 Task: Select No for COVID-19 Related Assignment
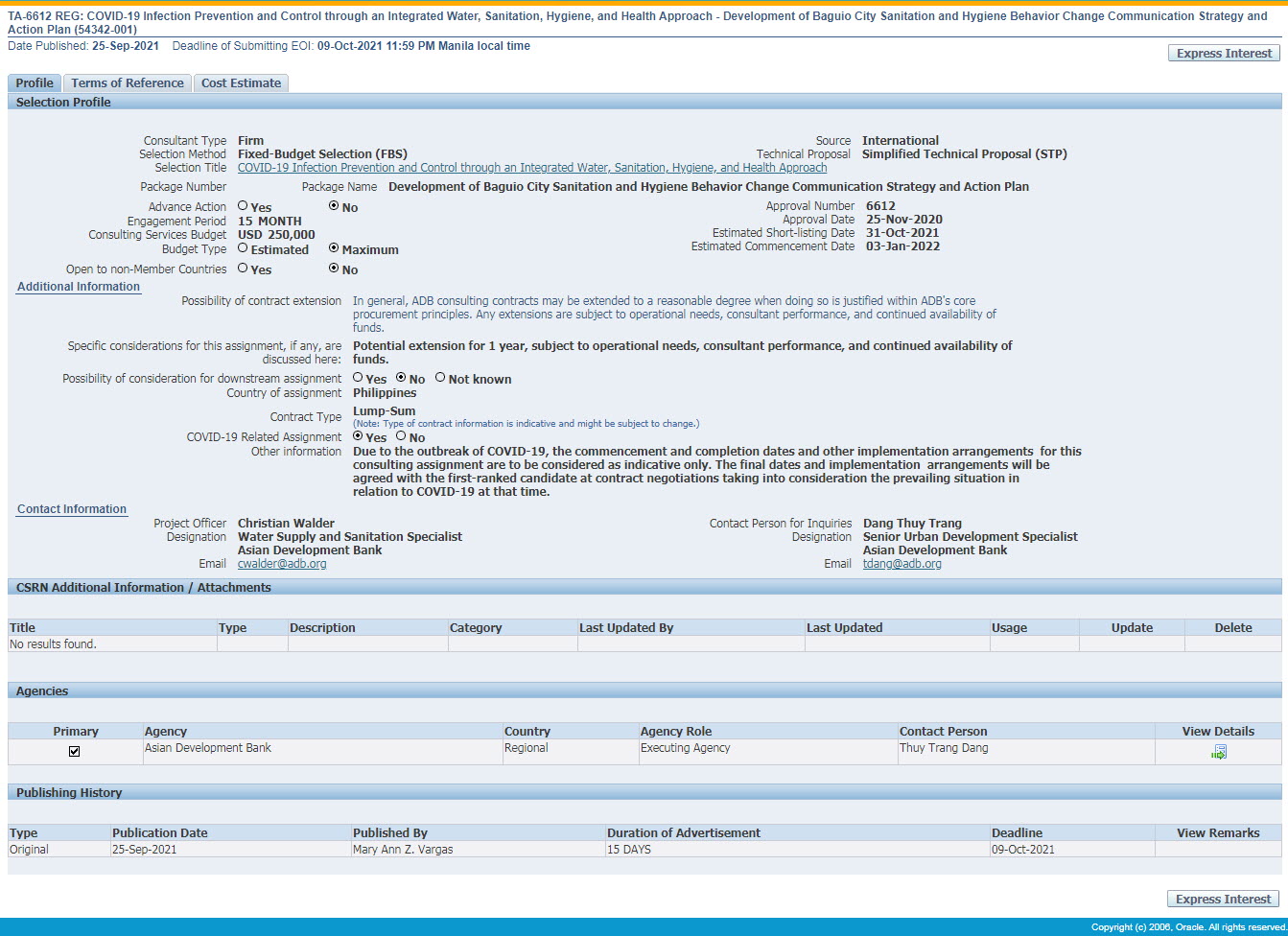coord(401,436)
